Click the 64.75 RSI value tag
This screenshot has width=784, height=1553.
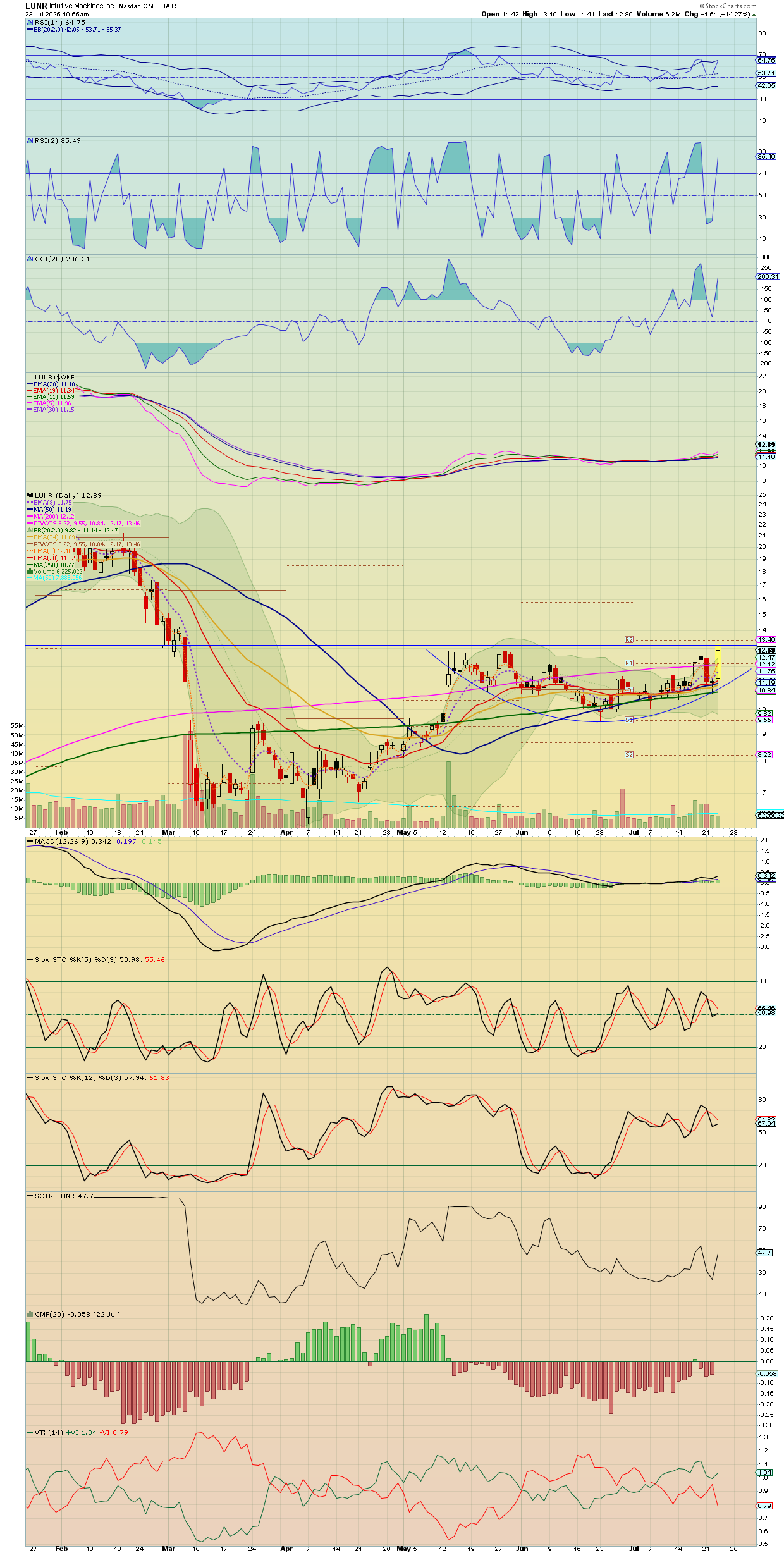click(x=766, y=60)
